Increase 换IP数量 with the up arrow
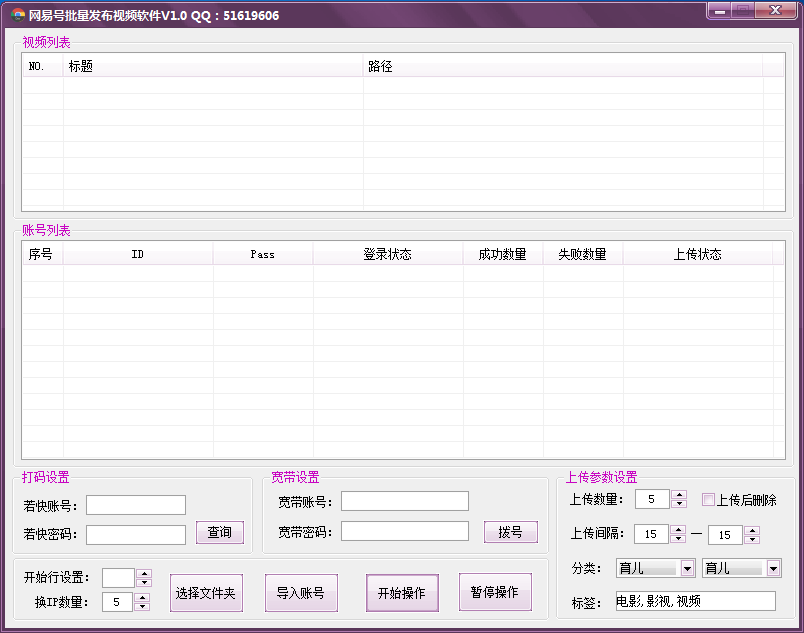This screenshot has height=633, width=804. [142, 598]
